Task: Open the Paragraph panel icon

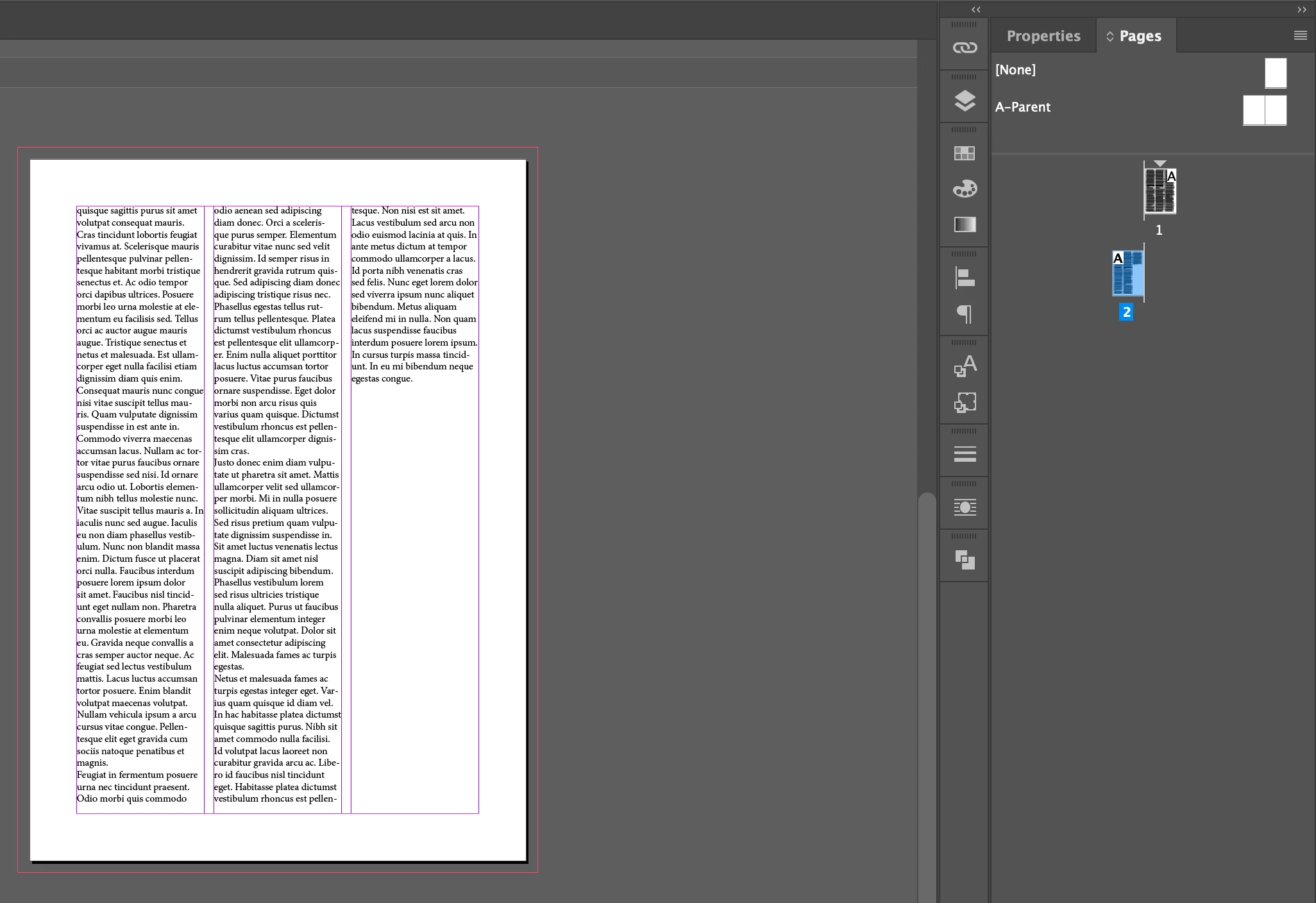Action: point(965,314)
